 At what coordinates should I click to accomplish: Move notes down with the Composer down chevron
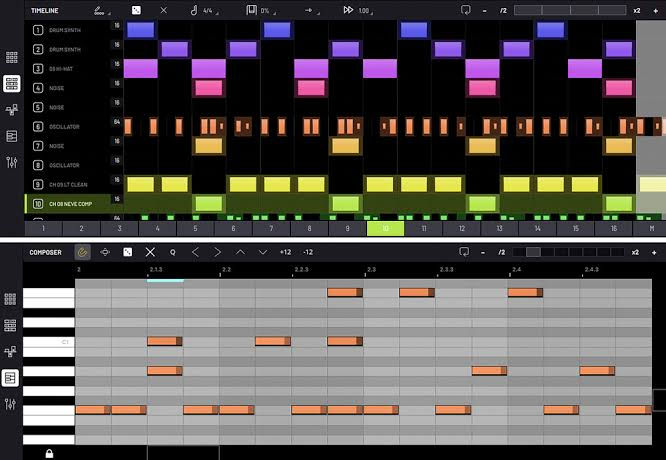[x=263, y=252]
